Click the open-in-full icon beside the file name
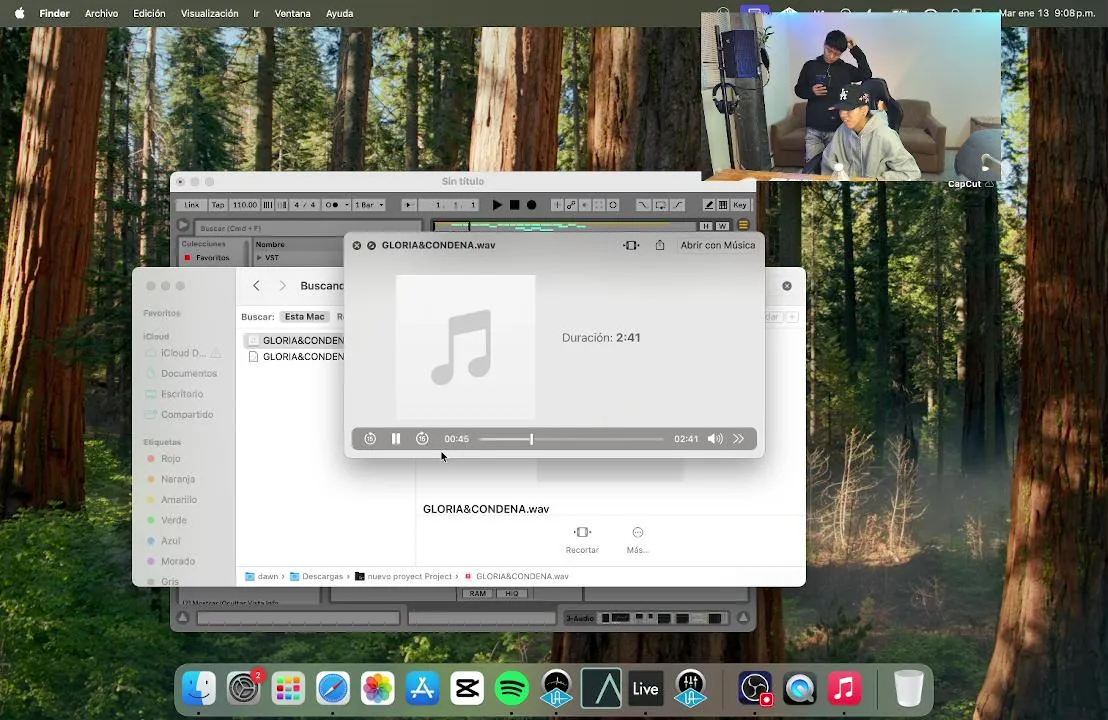 pyautogui.click(x=371, y=245)
